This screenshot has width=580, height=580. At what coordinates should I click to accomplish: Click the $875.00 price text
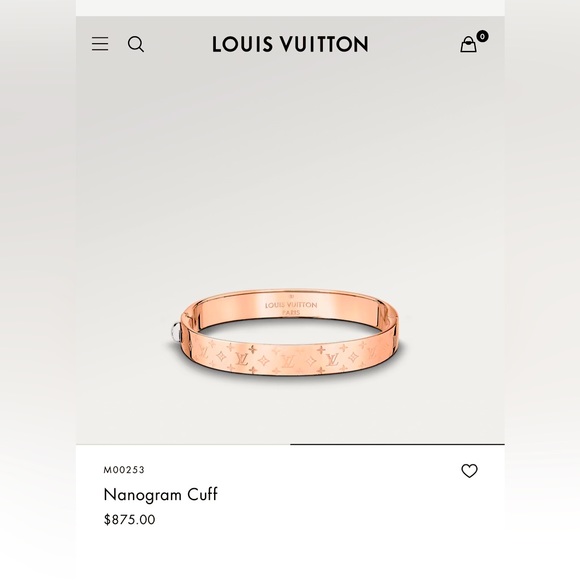[129, 519]
